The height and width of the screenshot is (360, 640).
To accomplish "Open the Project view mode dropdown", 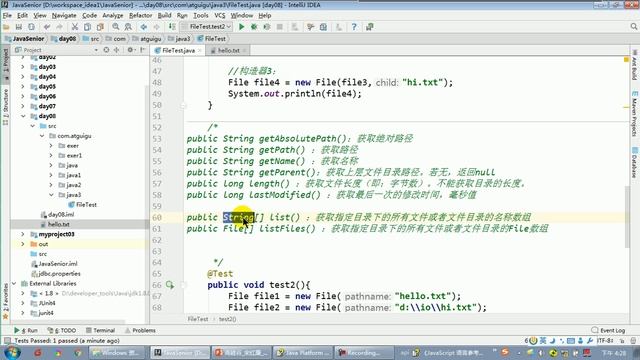I will coord(96,50).
